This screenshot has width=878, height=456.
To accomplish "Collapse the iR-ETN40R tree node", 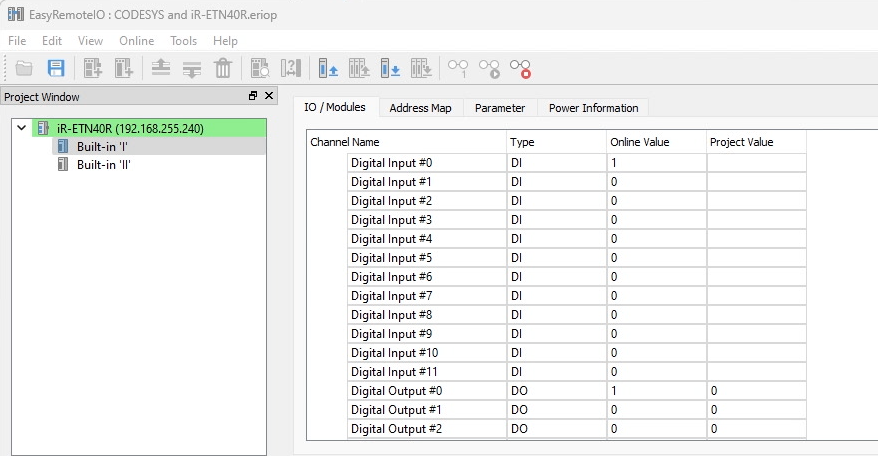I will [21, 128].
